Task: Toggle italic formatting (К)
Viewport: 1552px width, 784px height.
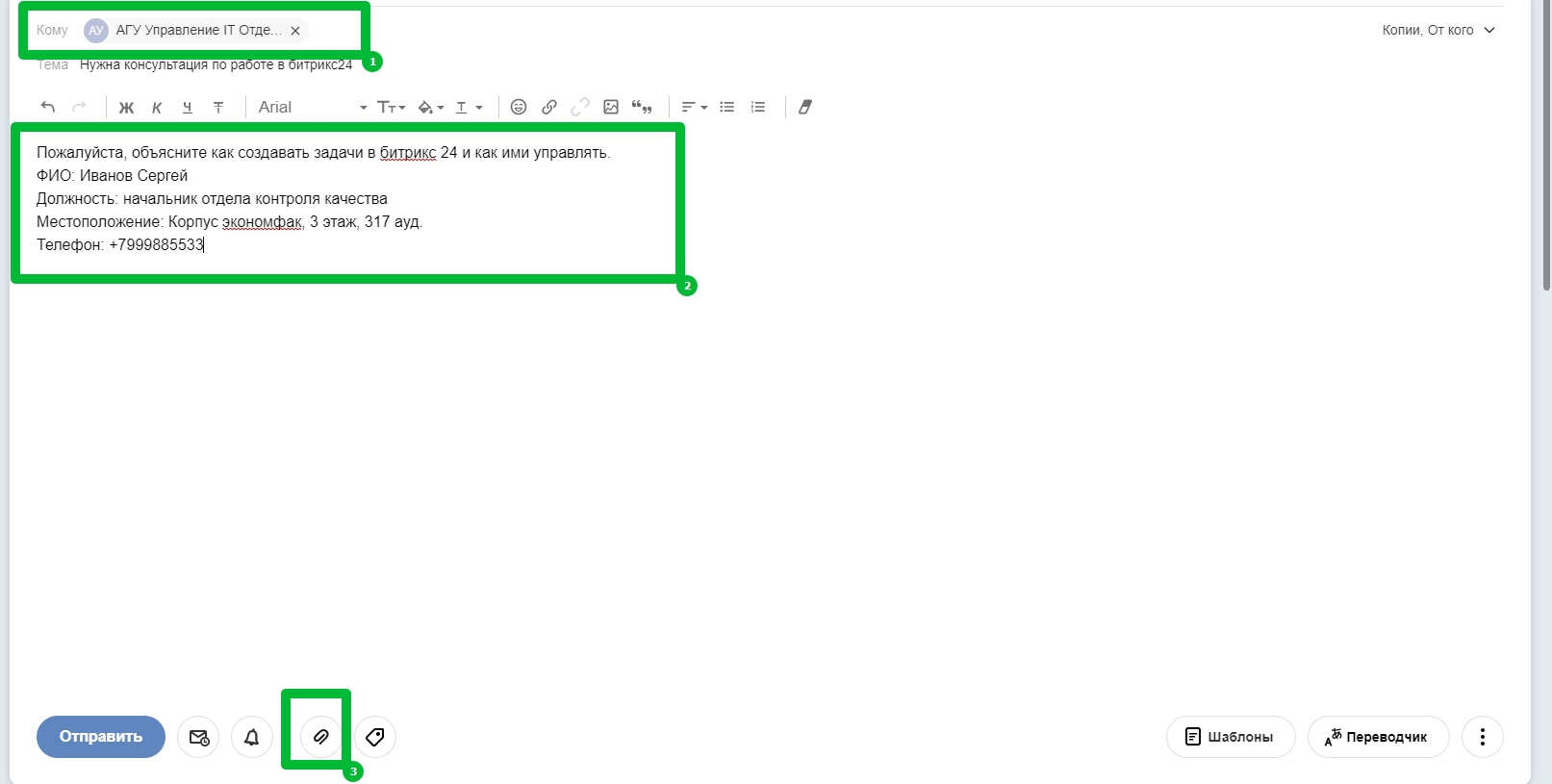Action: coord(157,107)
